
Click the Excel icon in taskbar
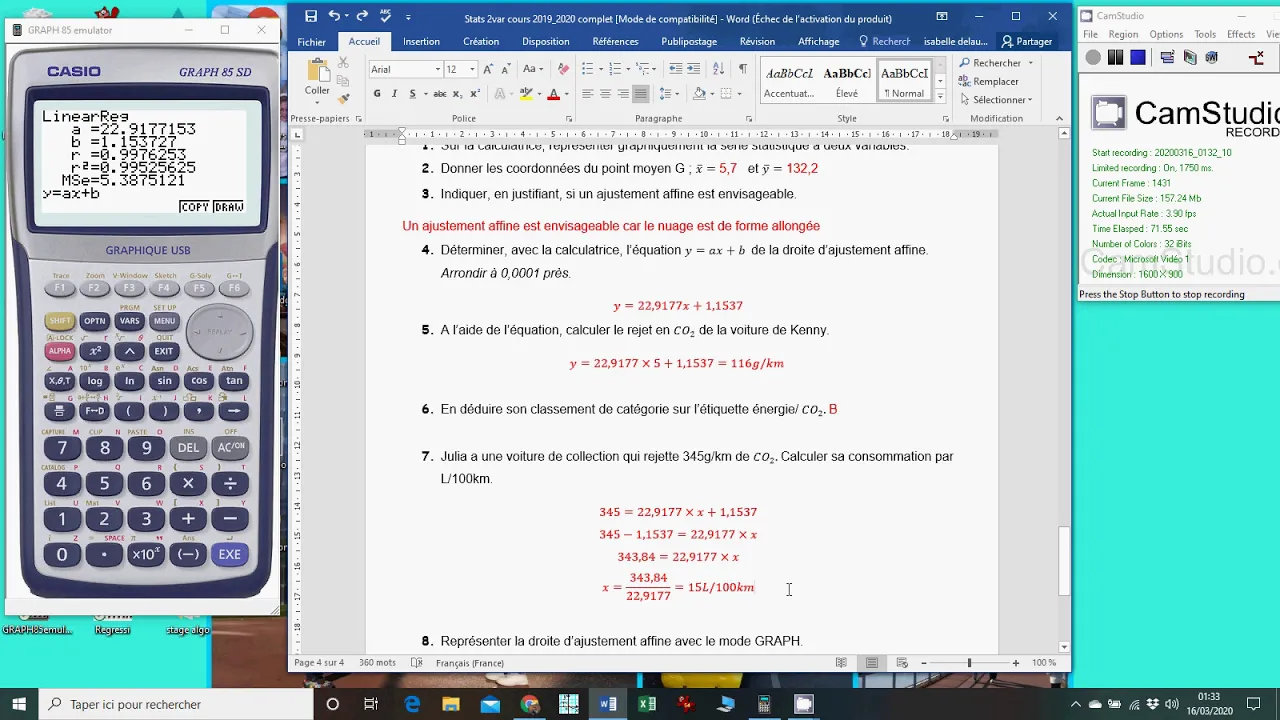pos(647,704)
